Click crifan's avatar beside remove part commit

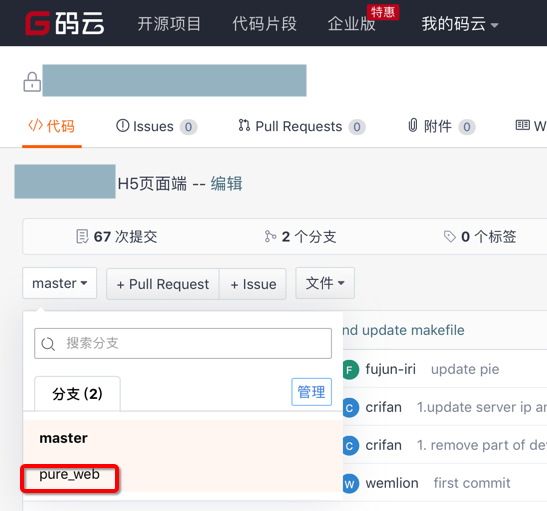point(350,446)
